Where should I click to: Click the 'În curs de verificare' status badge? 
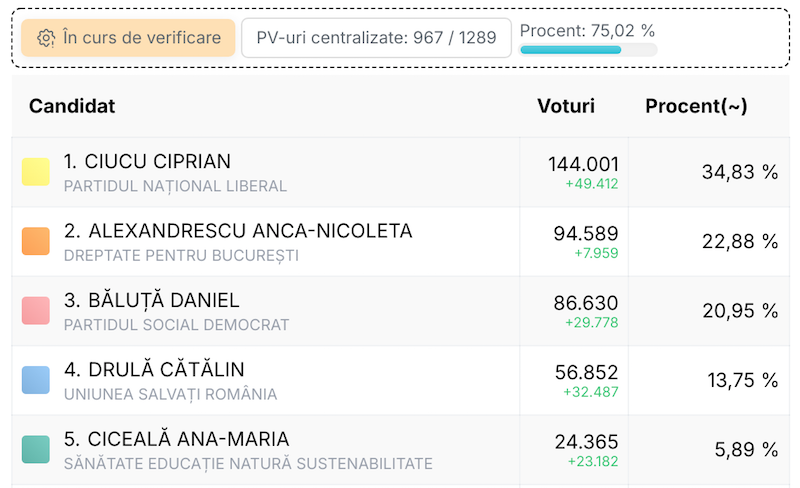(128, 38)
